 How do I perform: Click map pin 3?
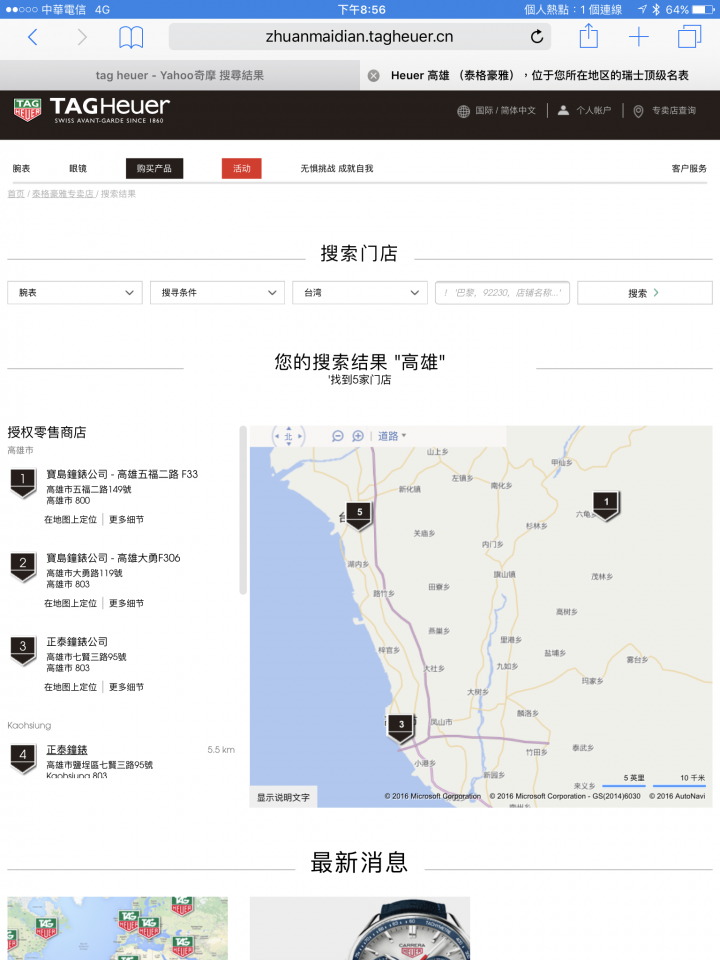pyautogui.click(x=401, y=727)
